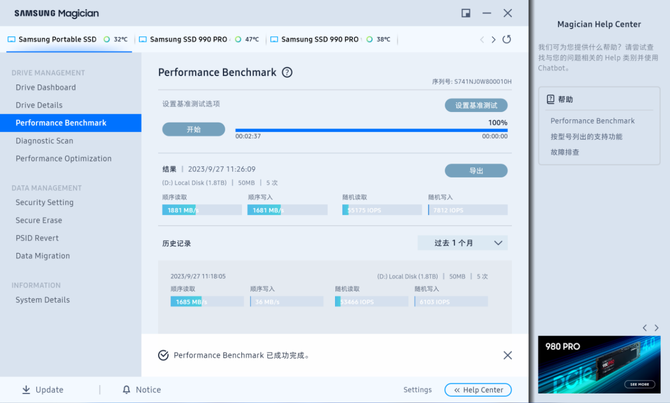Click the 开始 start benchmark button
This screenshot has width=670, height=403.
[x=194, y=129]
